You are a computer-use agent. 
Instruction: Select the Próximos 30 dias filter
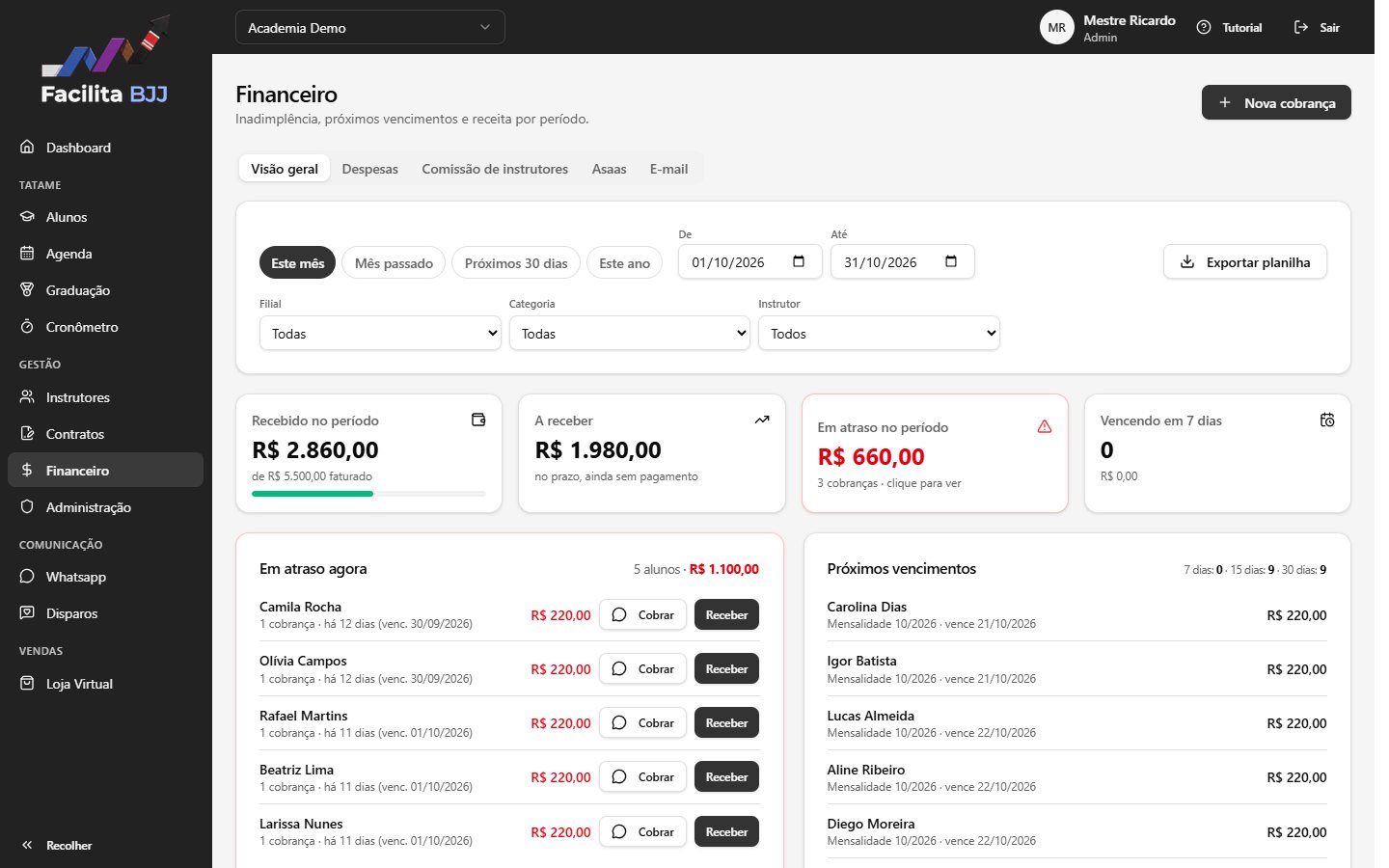tap(516, 263)
